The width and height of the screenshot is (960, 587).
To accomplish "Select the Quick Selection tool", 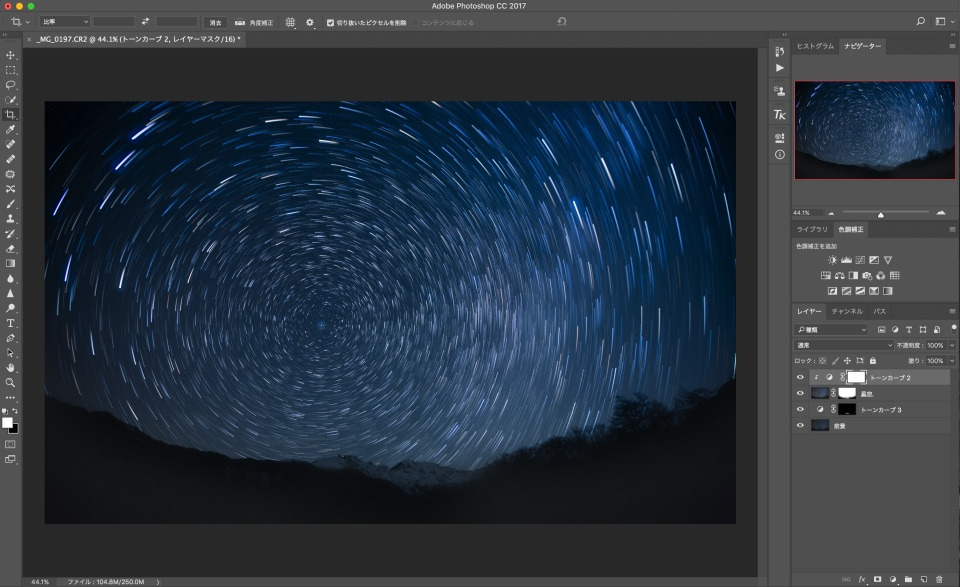I will (x=10, y=100).
